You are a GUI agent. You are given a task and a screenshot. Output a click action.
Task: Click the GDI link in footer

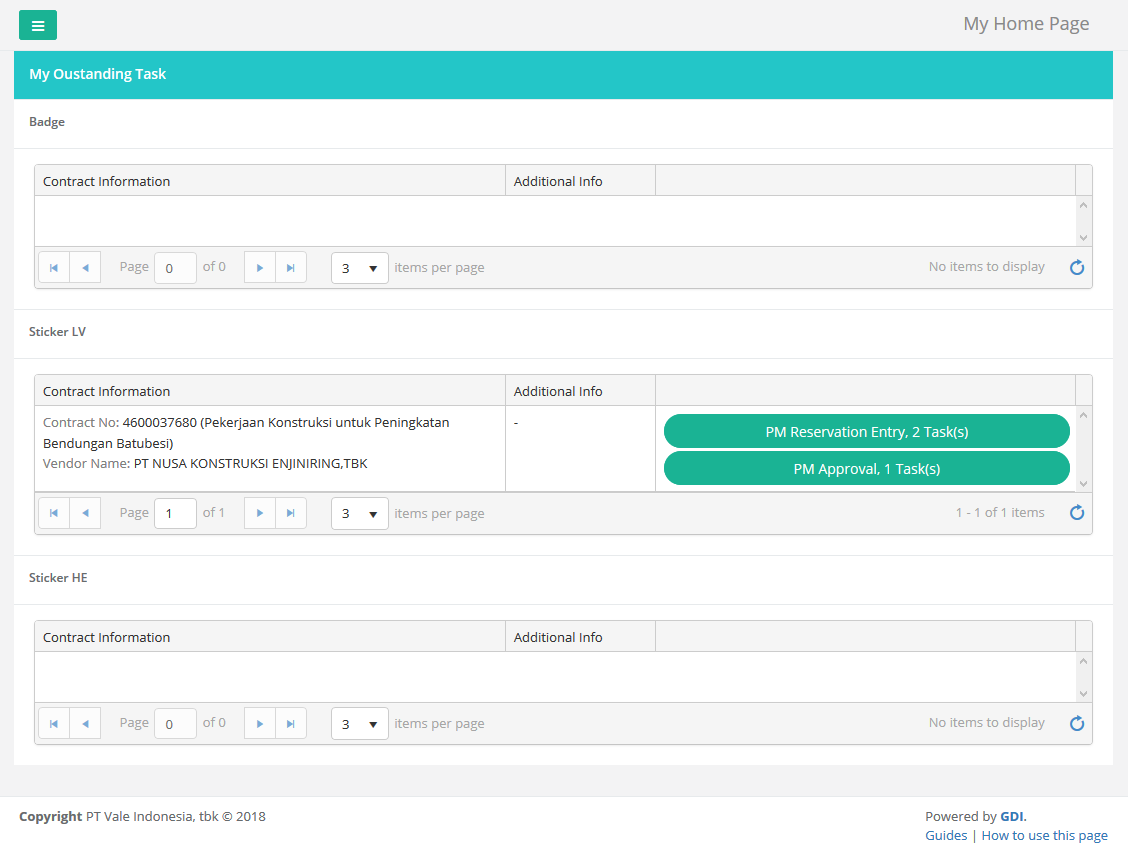pyautogui.click(x=1011, y=816)
